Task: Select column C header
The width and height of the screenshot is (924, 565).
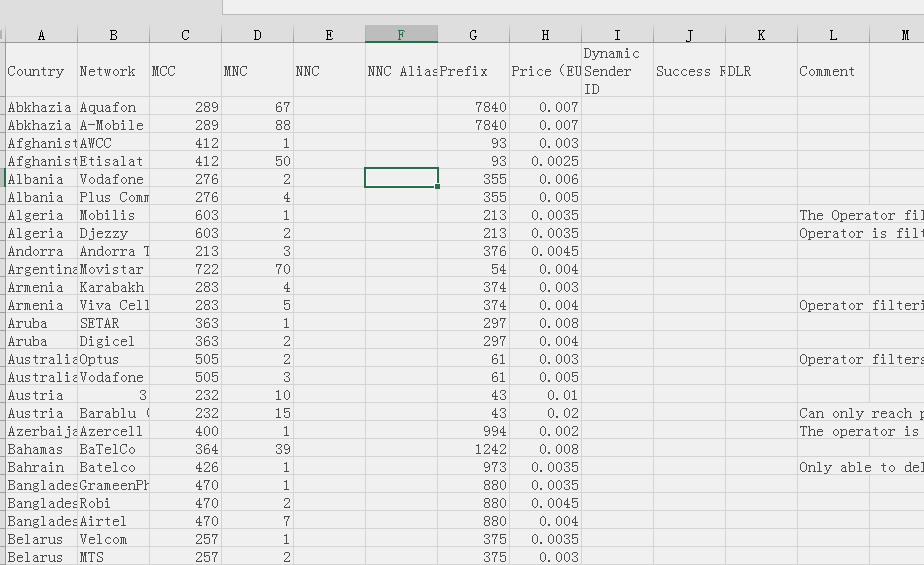Action: pos(185,35)
